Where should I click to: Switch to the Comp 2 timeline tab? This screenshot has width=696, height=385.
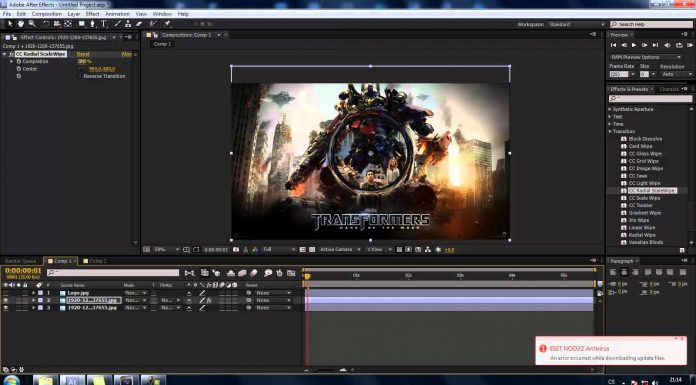click(x=96, y=261)
